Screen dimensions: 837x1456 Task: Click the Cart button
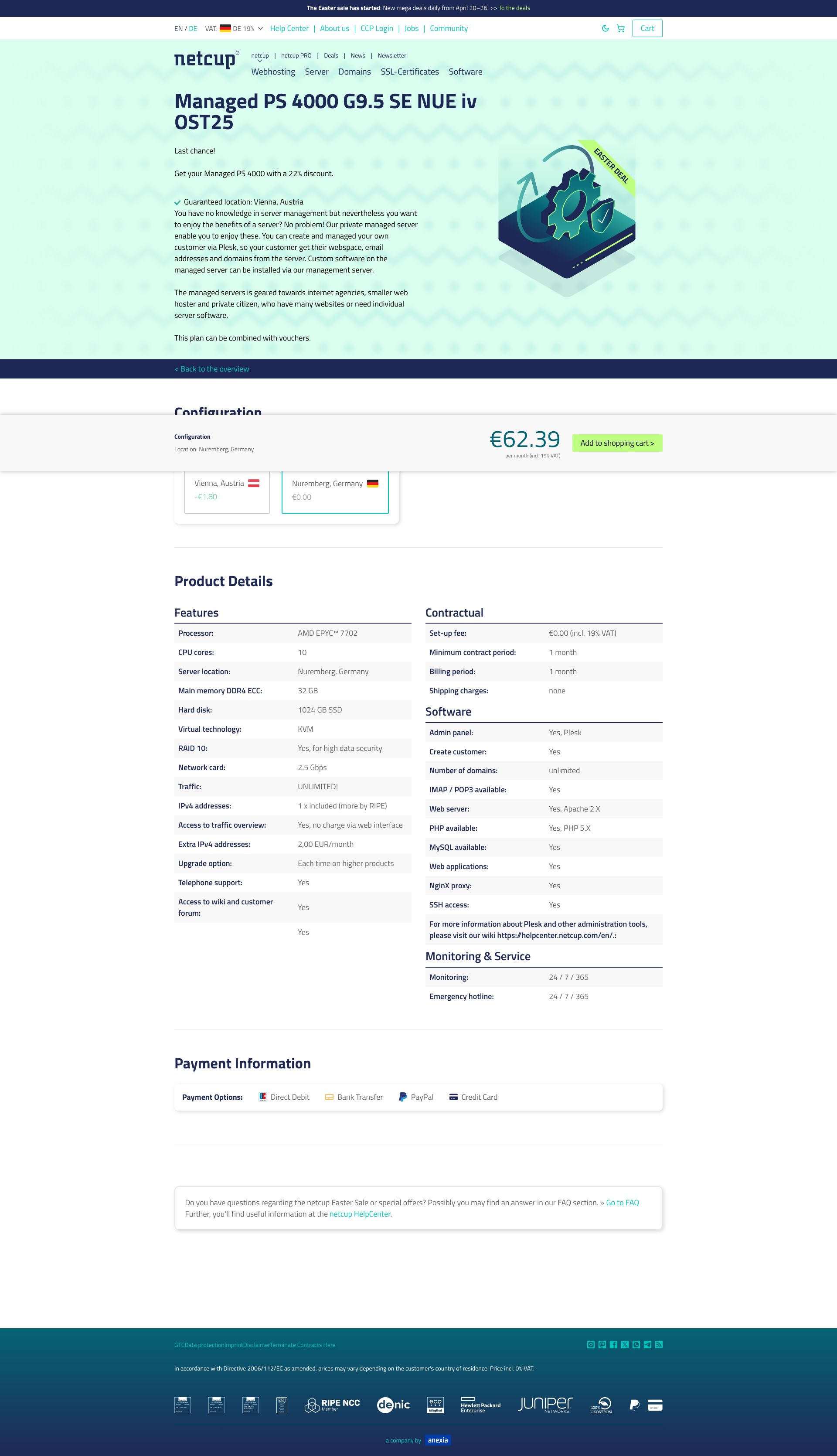[647, 28]
